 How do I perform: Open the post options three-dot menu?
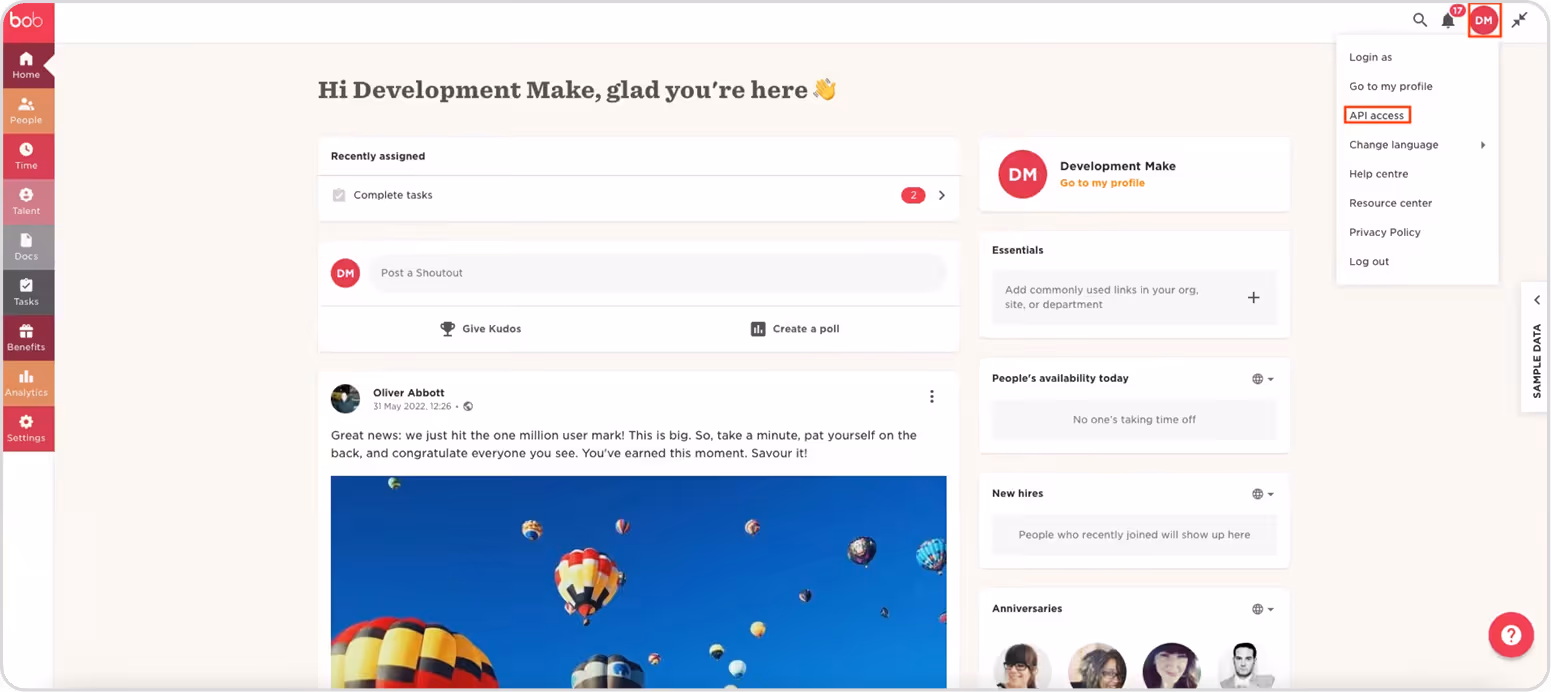pyautogui.click(x=932, y=397)
